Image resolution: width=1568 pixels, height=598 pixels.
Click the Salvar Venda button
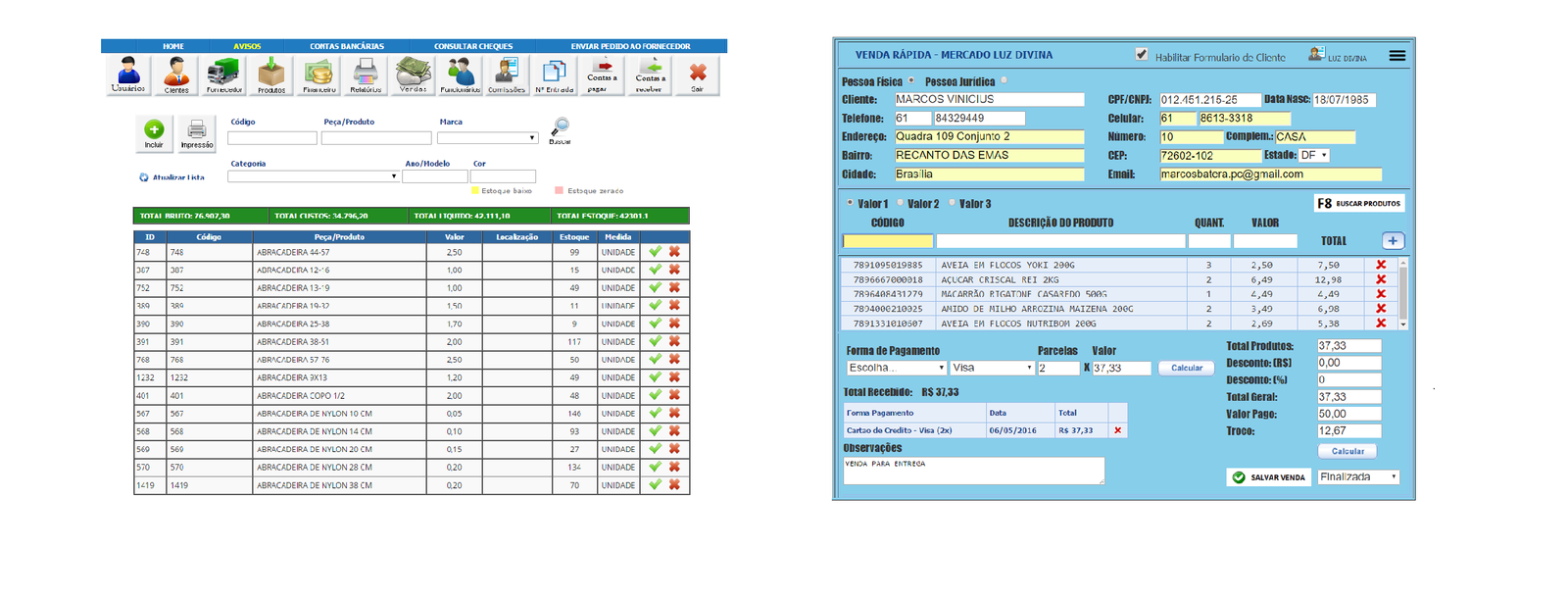[1268, 477]
